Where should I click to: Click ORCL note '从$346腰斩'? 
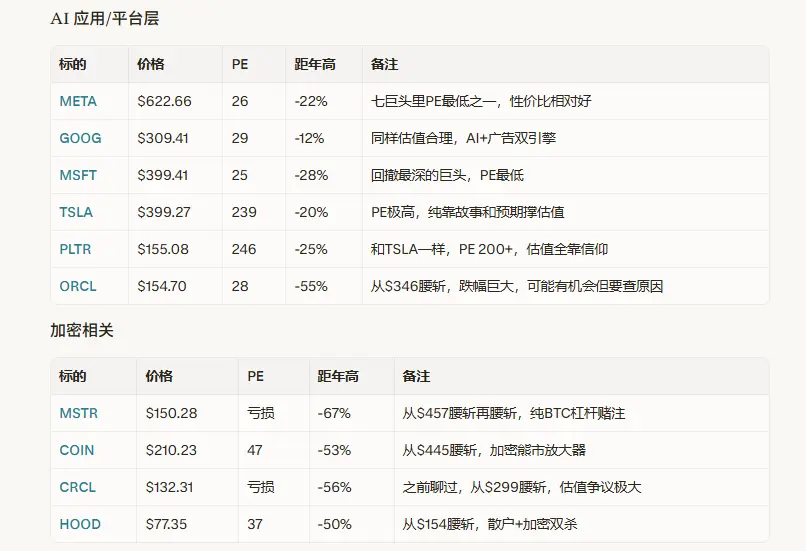(x=408, y=286)
